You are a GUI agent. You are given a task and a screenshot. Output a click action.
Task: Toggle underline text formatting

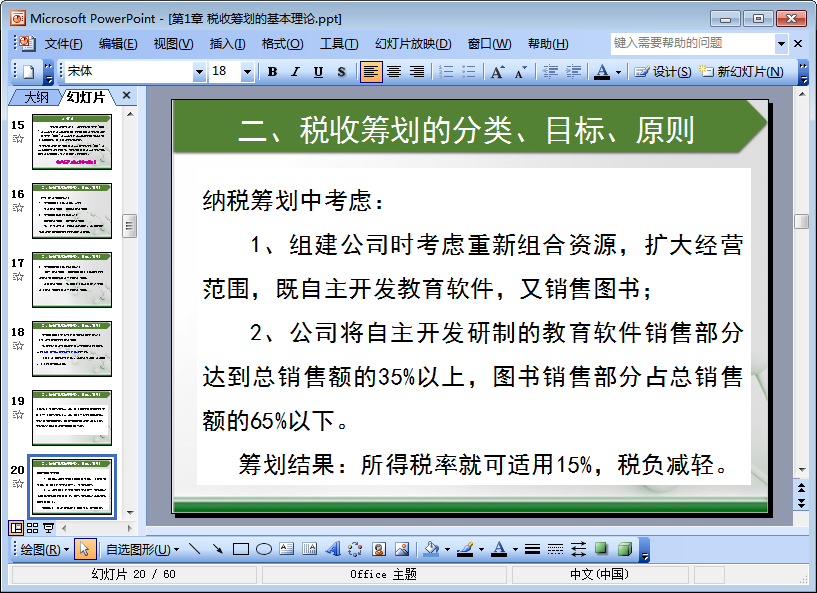click(318, 72)
